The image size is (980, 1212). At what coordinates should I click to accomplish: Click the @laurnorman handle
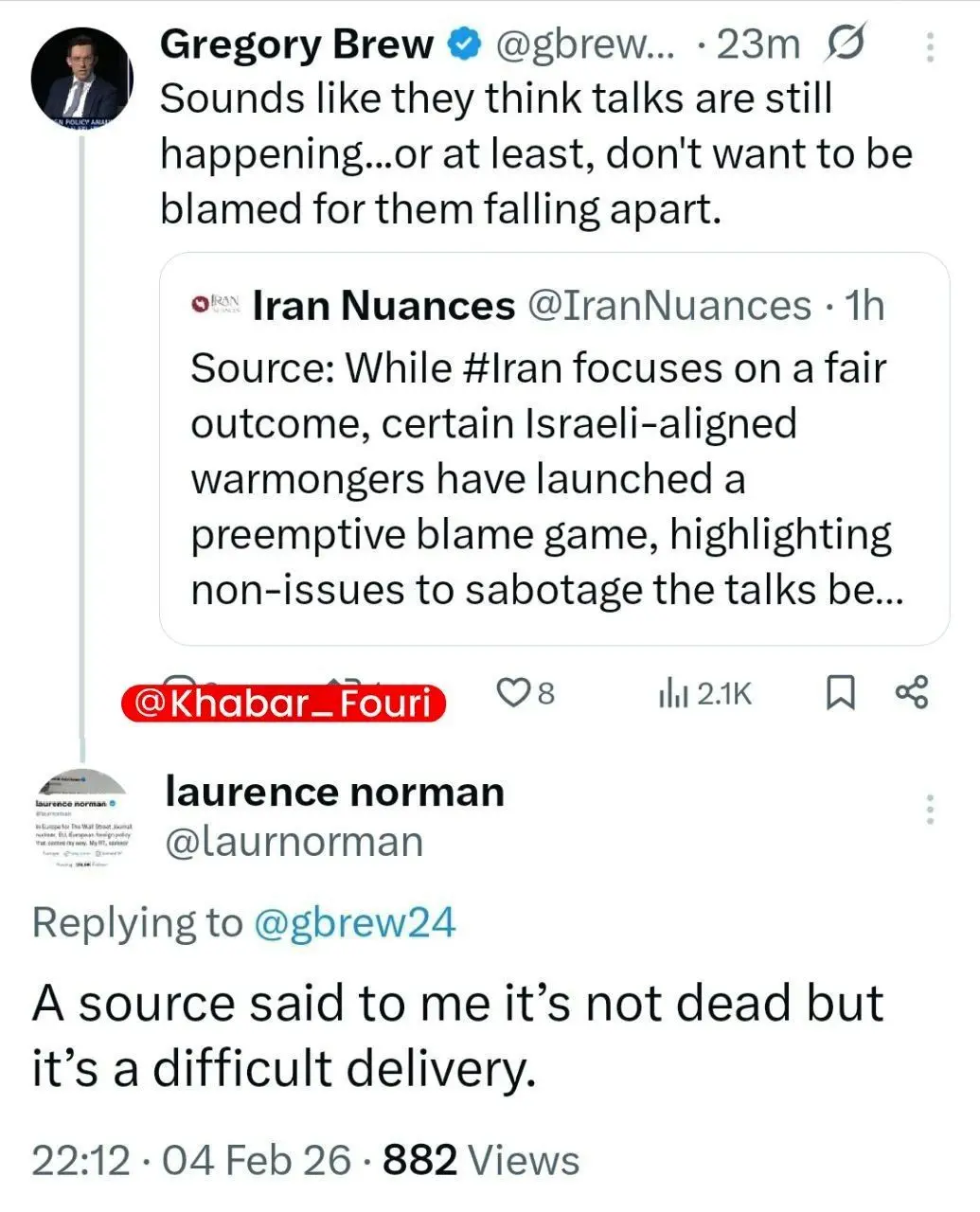click(x=294, y=842)
